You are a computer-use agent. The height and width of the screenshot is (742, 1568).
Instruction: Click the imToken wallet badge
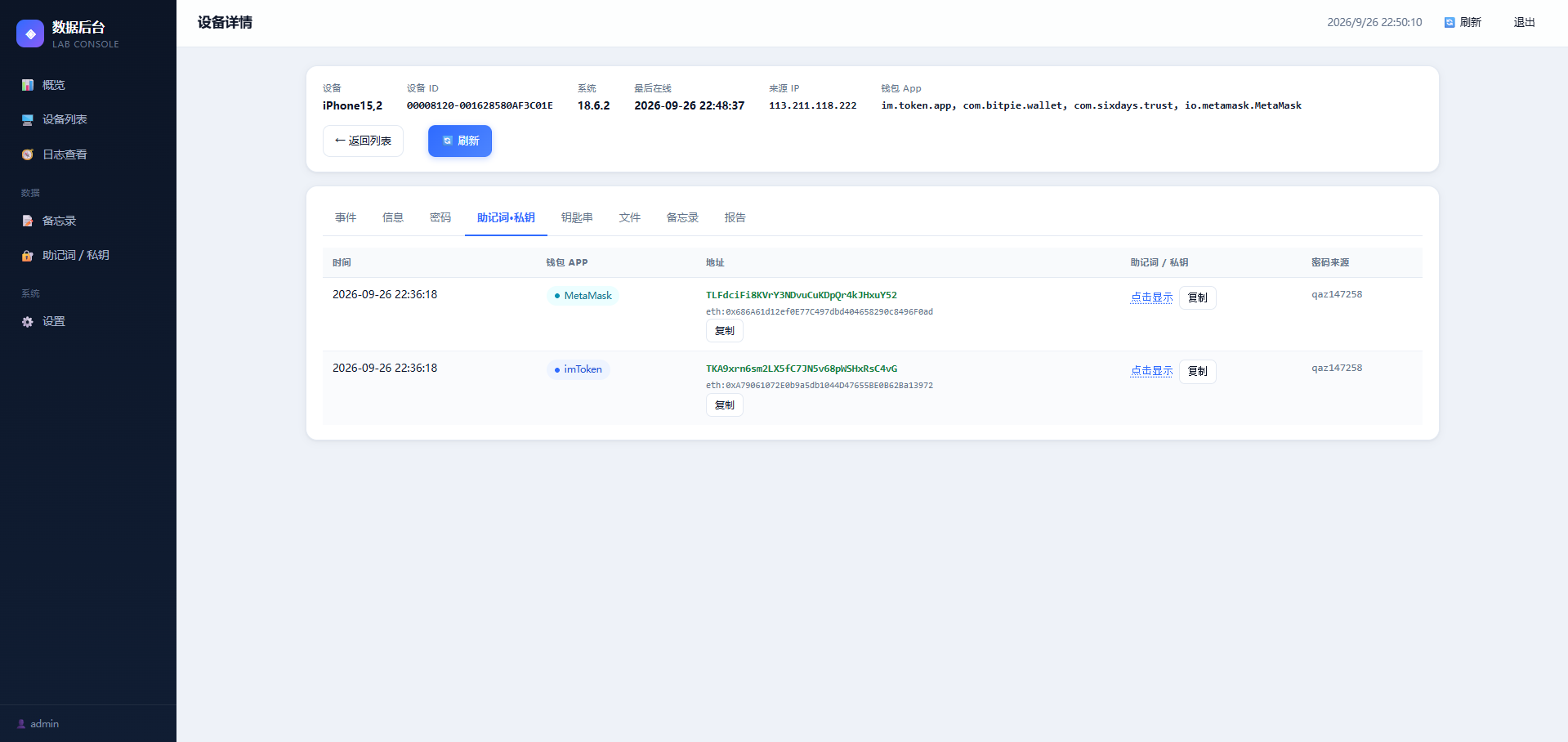(x=578, y=369)
